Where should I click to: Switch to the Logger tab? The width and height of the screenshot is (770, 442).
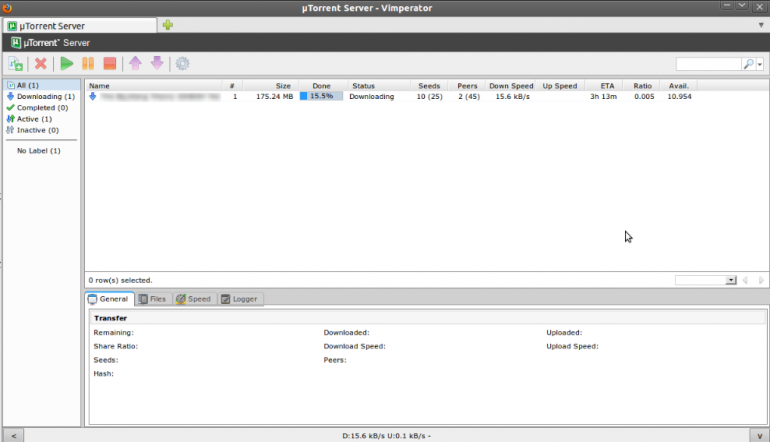[x=240, y=299]
